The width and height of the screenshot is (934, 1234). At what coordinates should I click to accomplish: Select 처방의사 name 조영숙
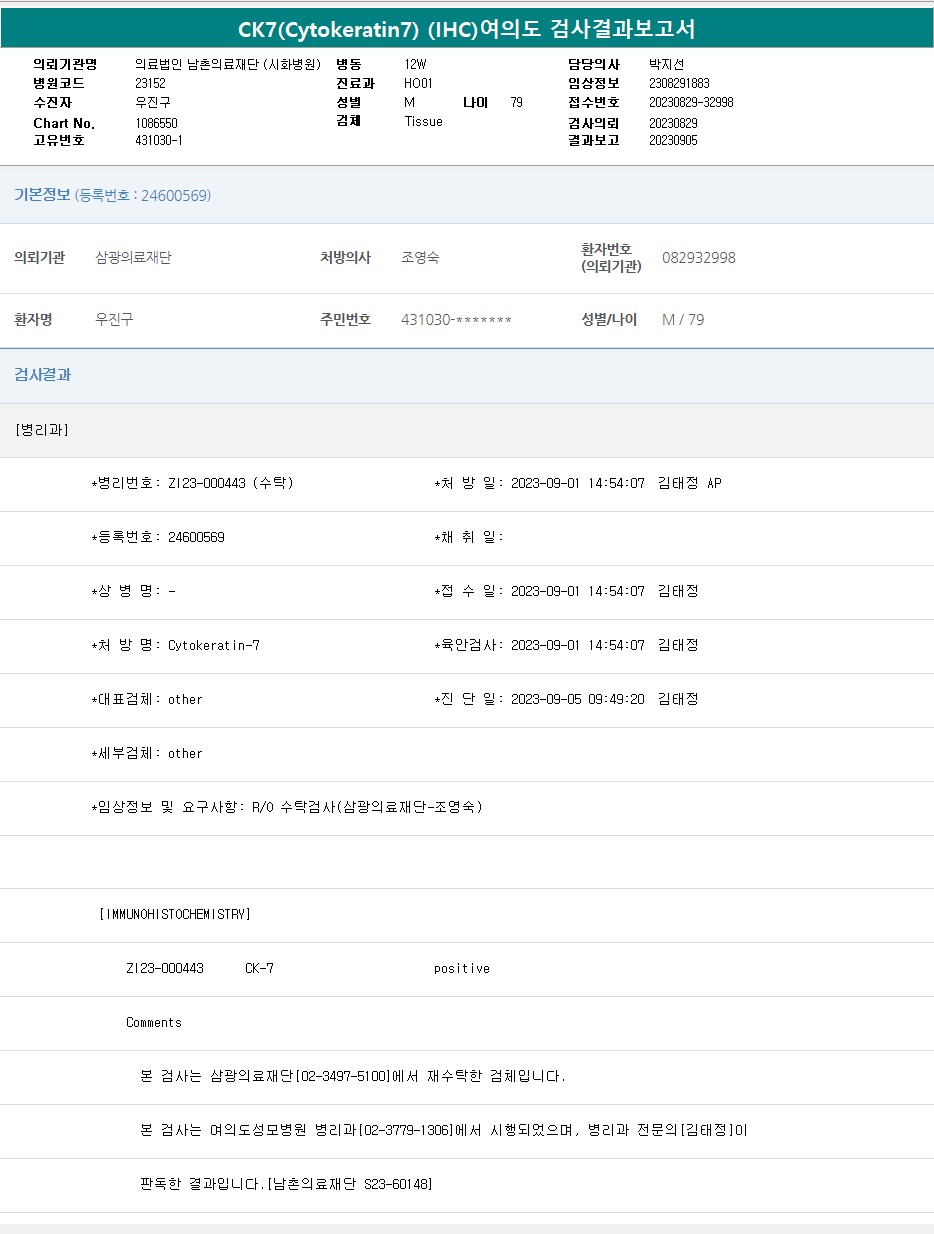click(420, 258)
